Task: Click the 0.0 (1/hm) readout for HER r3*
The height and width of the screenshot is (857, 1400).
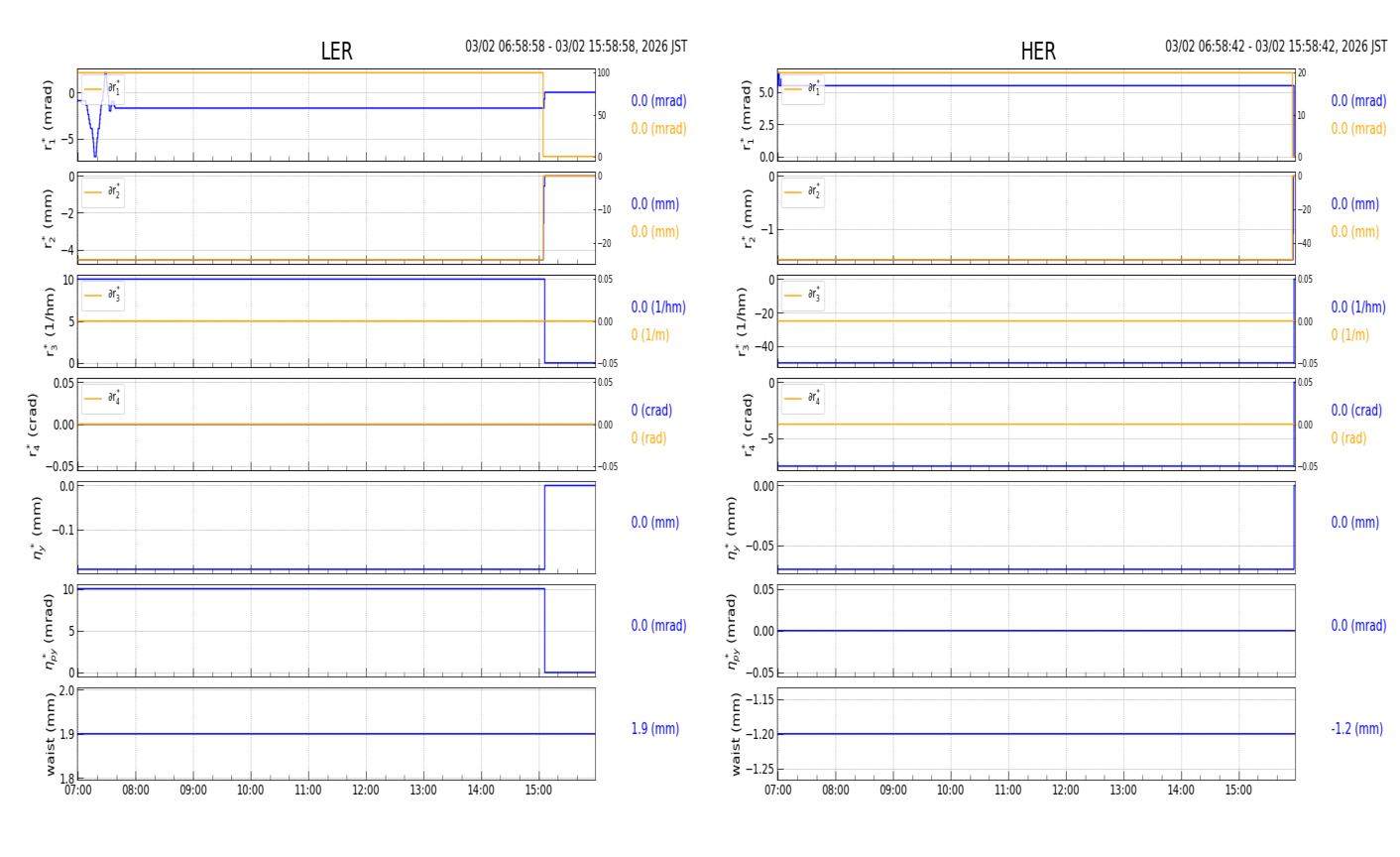Action: (x=1358, y=307)
